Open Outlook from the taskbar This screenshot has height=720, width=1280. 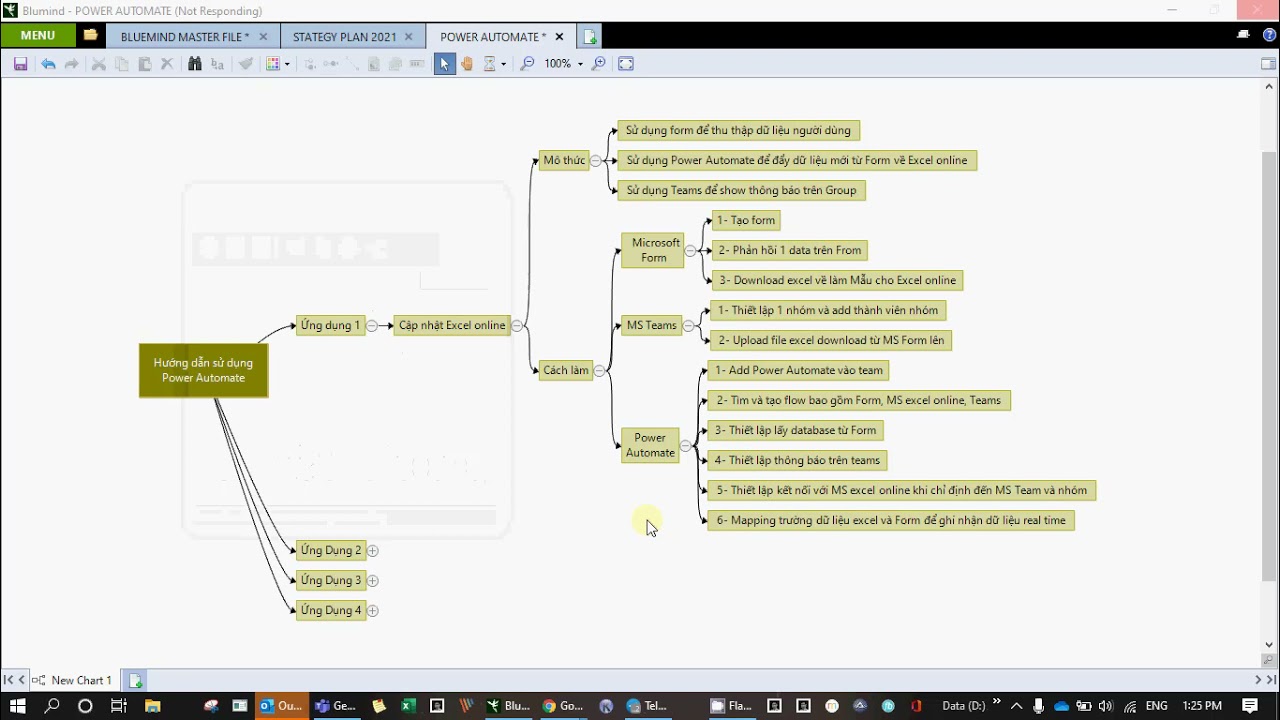pyautogui.click(x=281, y=706)
